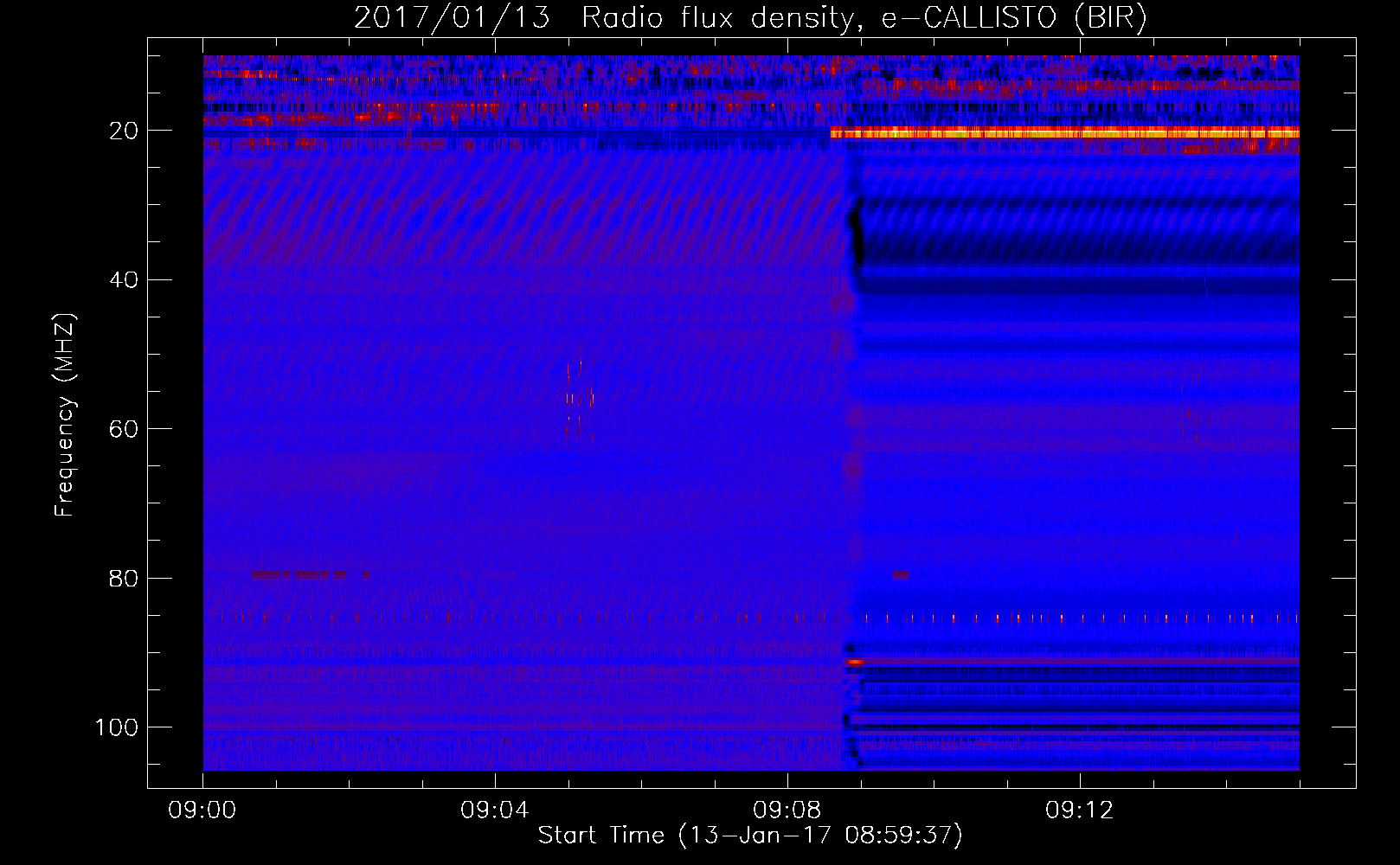
Task: Click the 'Start Time (13-Jan-17 08:59:37)' label
Action: coord(750,836)
